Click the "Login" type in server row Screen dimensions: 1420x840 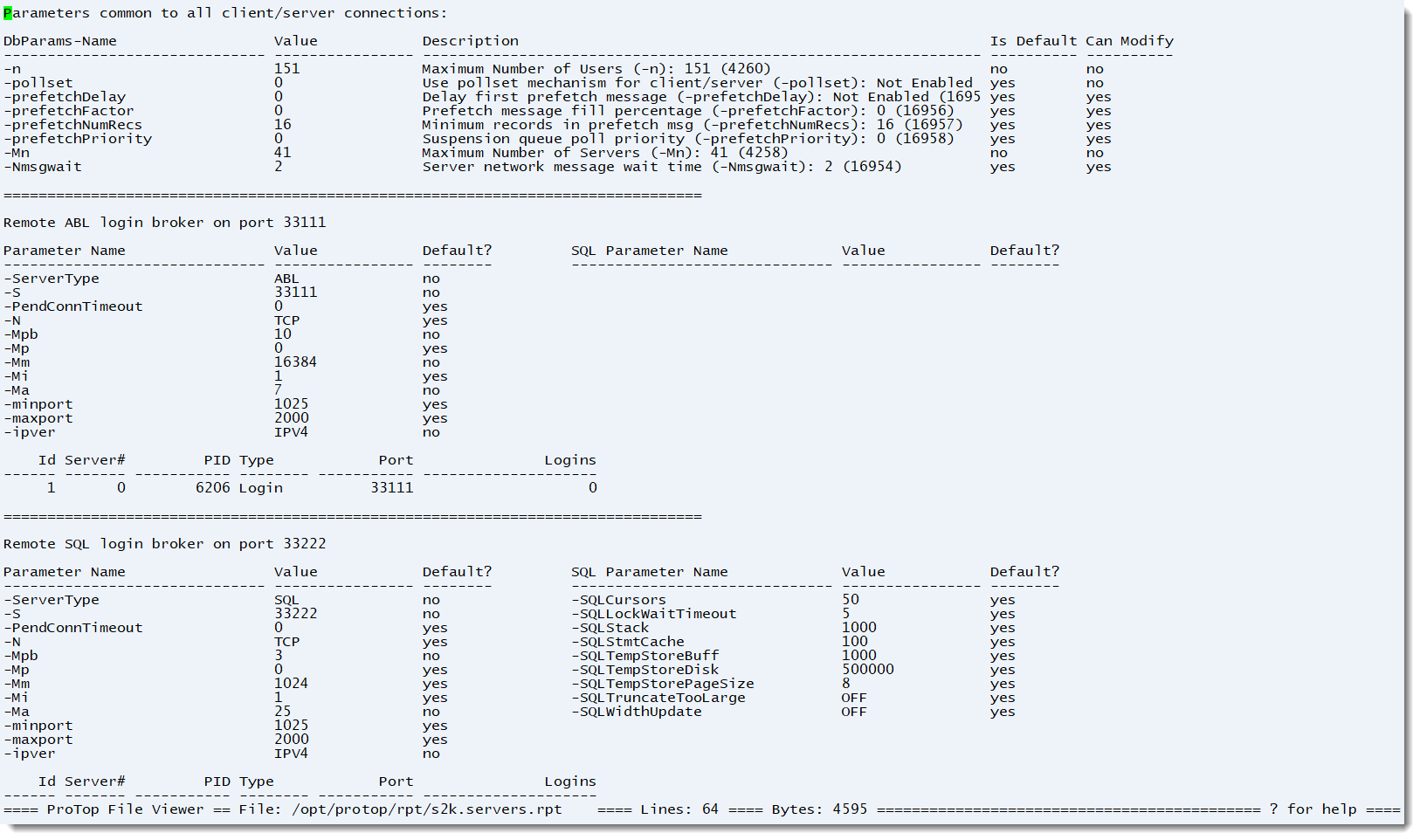pyautogui.click(x=261, y=488)
